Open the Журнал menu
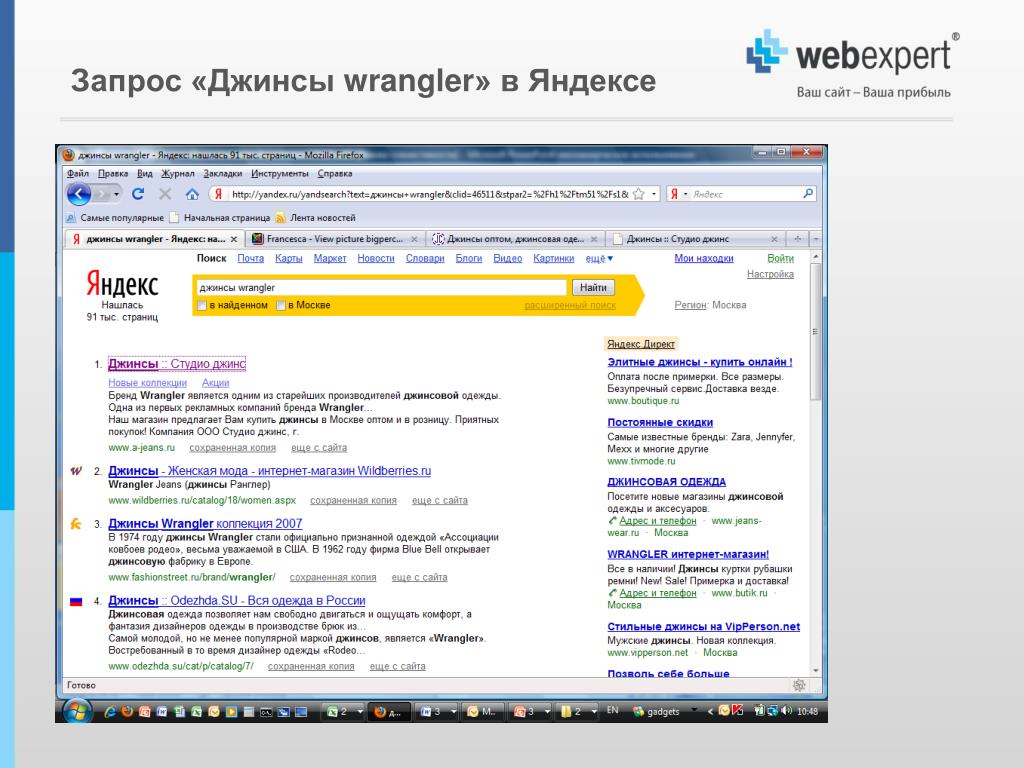Viewport: 1024px width, 768px height. click(178, 174)
